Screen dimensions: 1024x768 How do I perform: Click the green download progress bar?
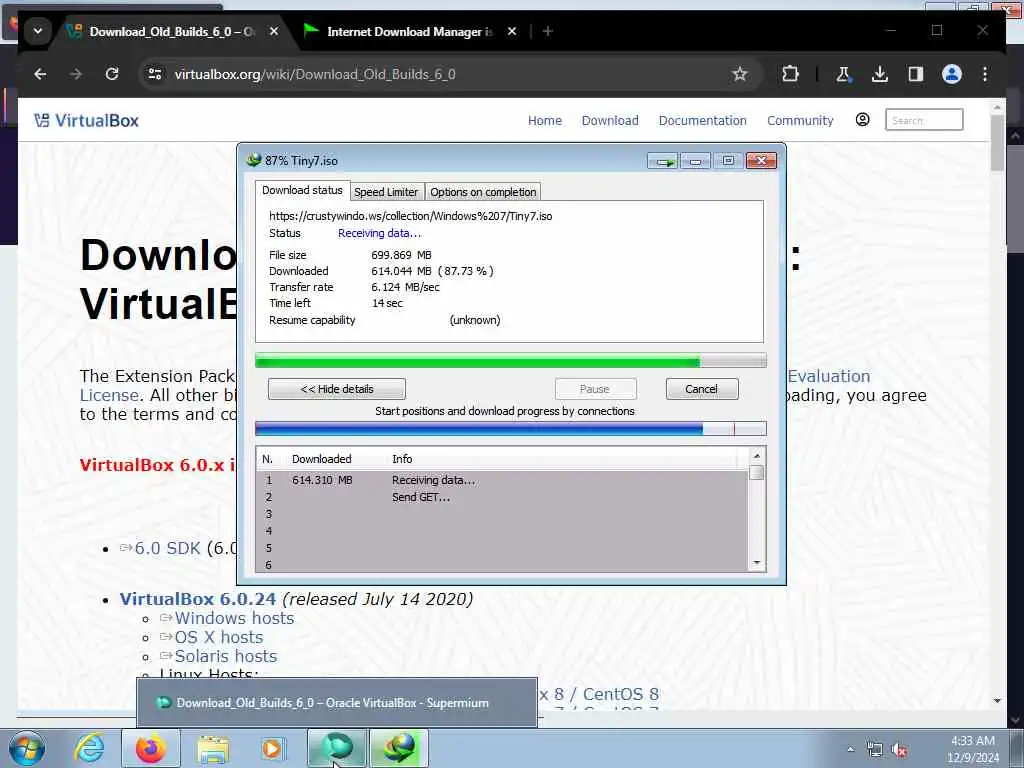tap(511, 360)
